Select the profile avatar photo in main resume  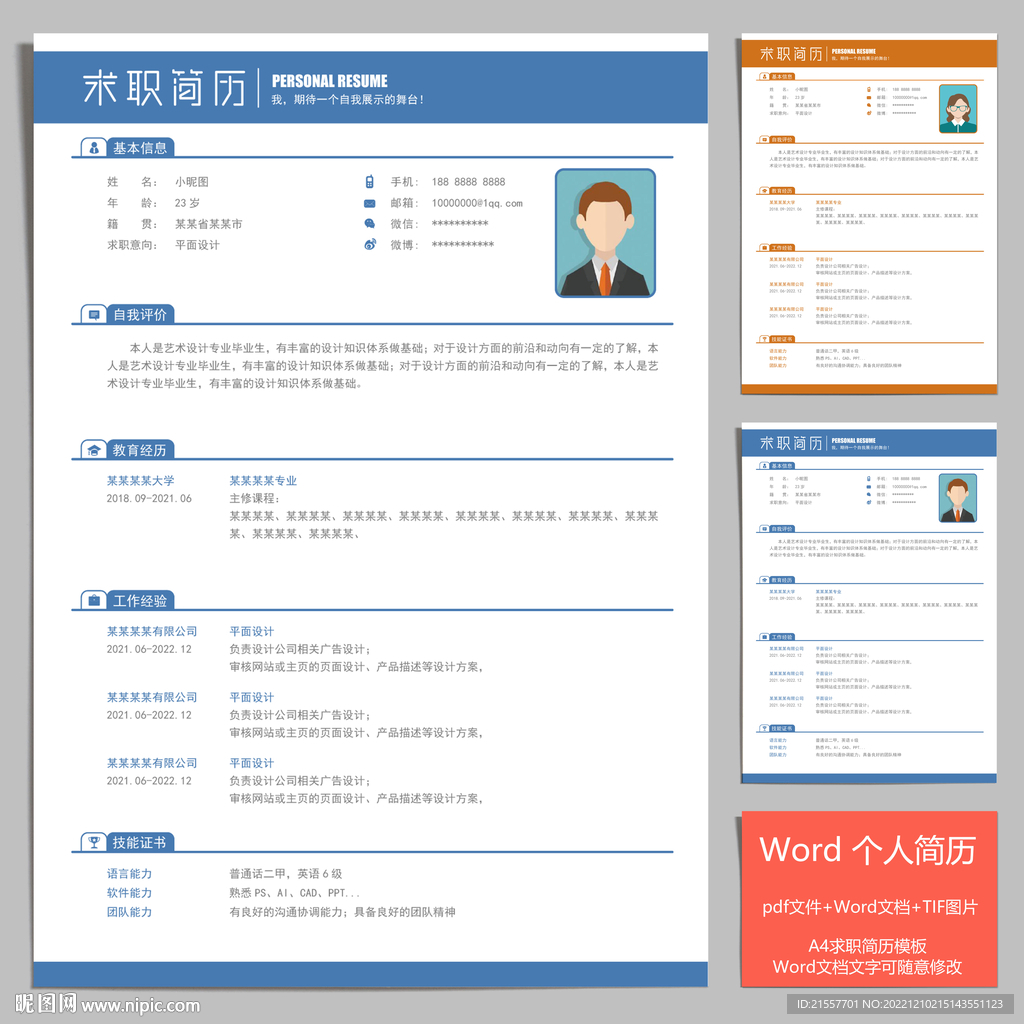point(605,233)
